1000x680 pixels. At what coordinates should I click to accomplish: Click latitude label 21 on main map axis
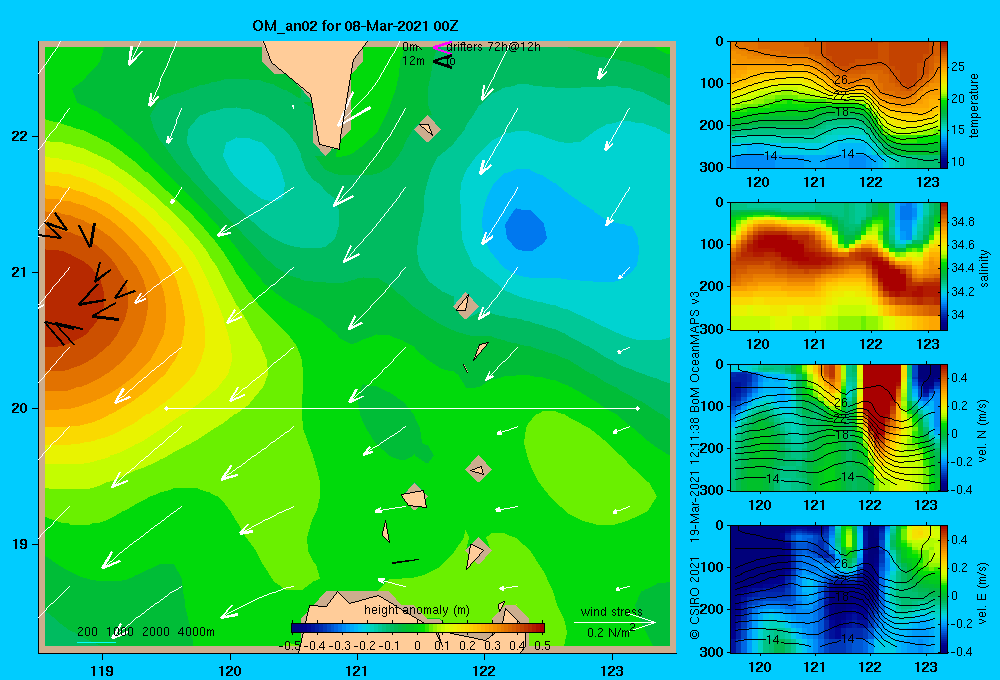pos(19,272)
